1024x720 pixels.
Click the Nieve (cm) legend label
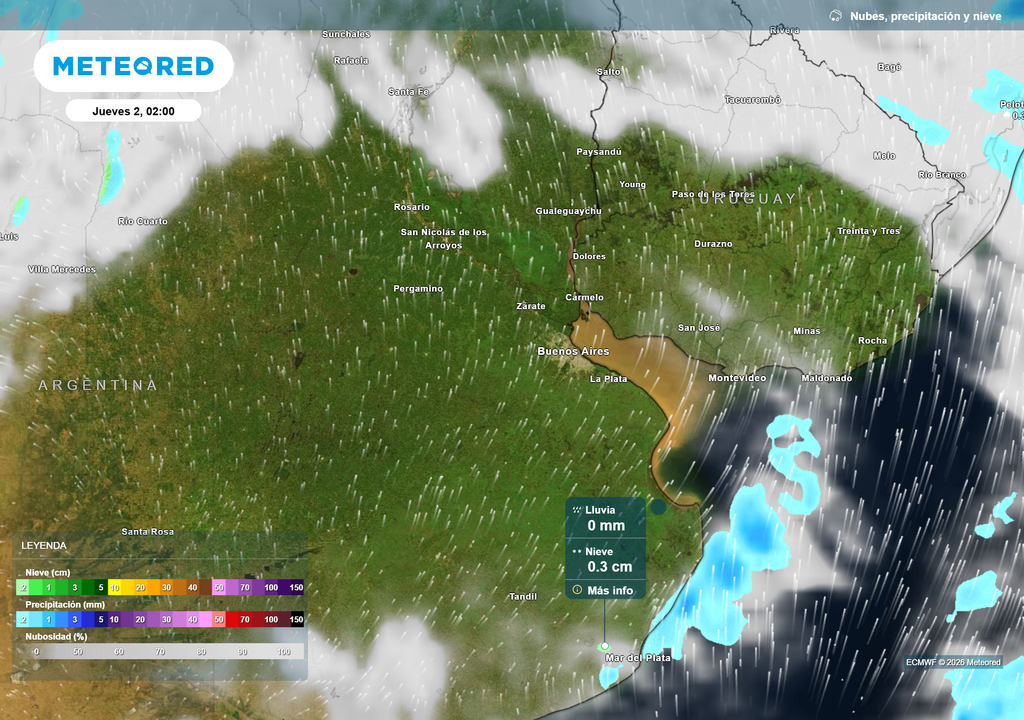click(x=48, y=572)
